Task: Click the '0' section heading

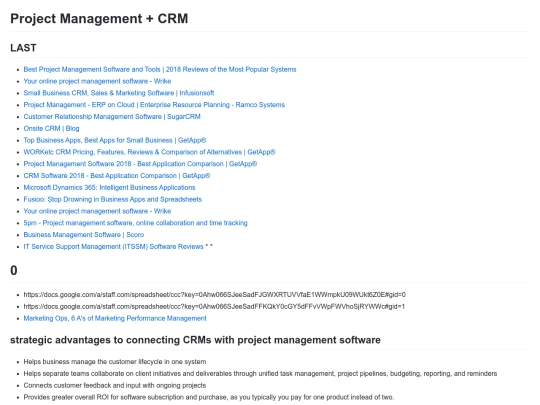Action: [14, 270]
